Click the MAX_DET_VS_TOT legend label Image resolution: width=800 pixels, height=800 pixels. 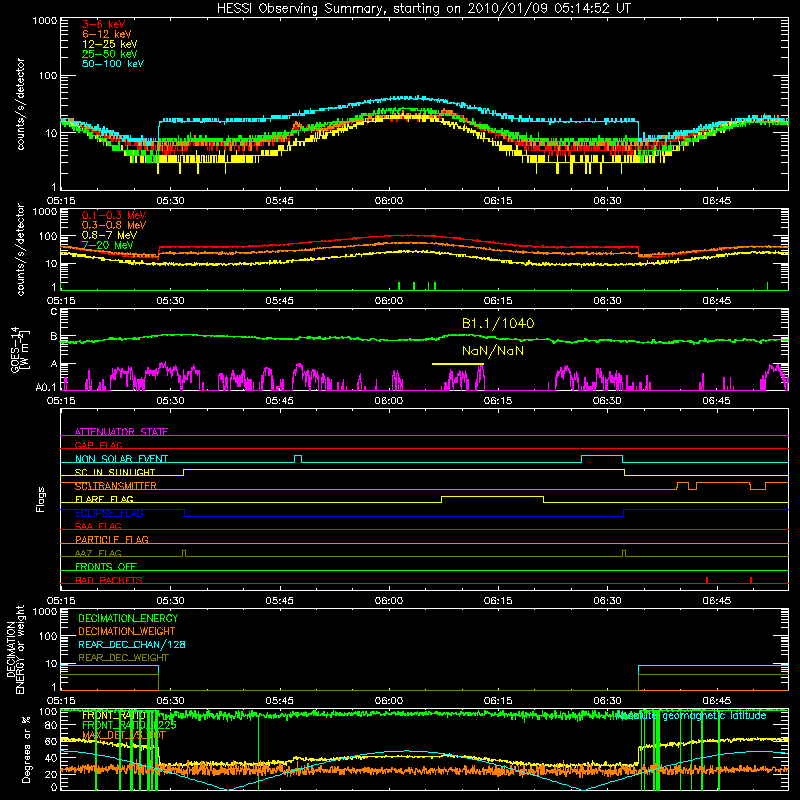pos(124,735)
